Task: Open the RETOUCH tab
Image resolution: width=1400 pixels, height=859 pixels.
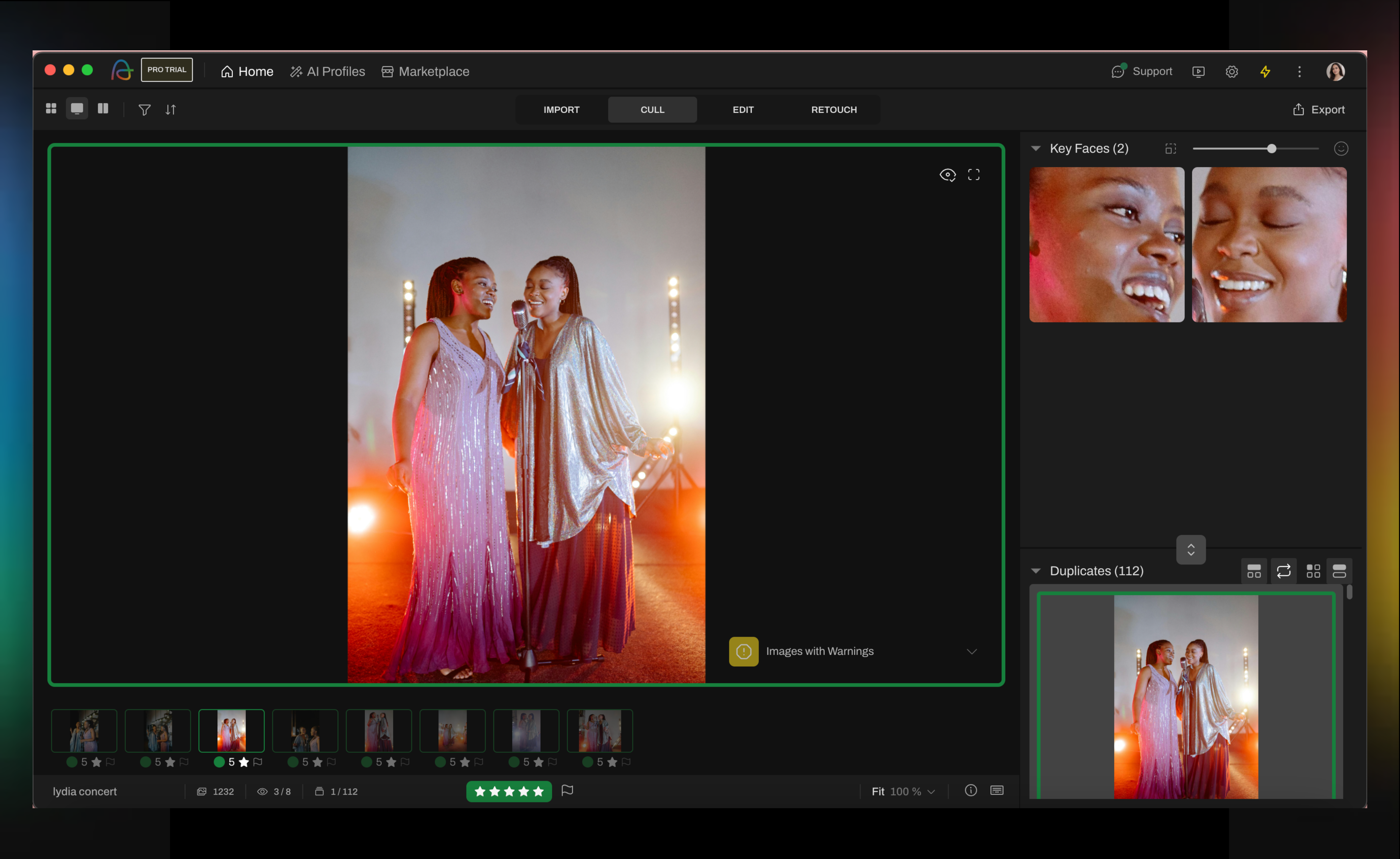Action: [x=833, y=110]
